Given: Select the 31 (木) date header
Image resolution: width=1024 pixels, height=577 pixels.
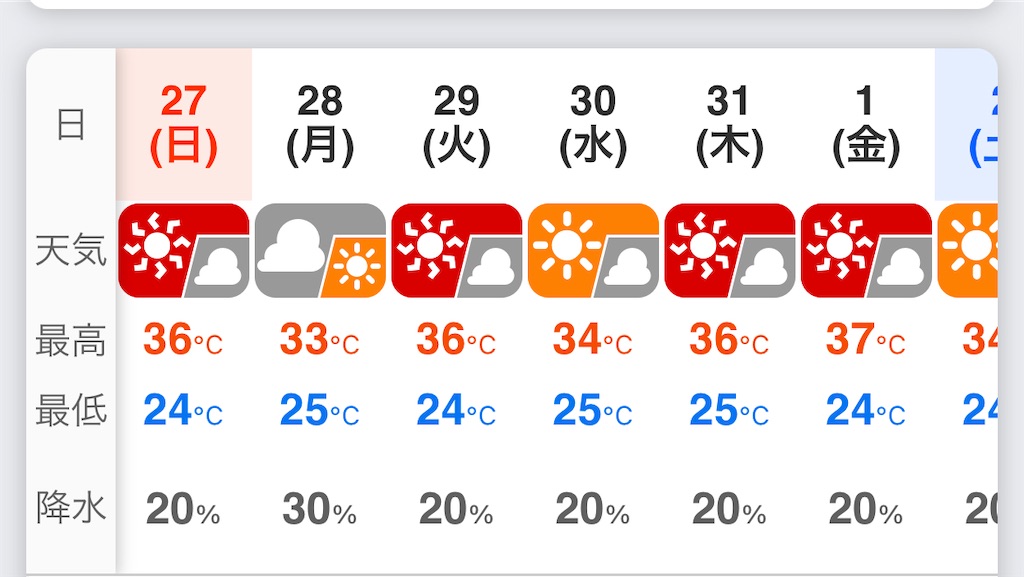Looking at the screenshot, I should coord(729,125).
